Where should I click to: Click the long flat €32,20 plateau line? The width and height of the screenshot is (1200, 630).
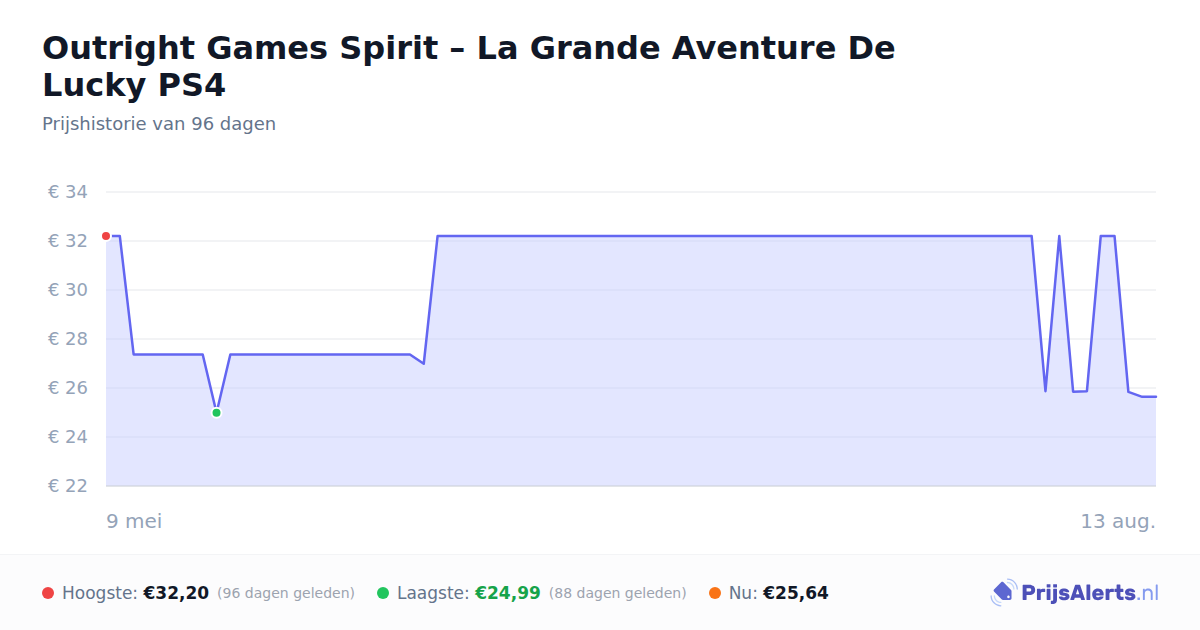click(x=734, y=236)
